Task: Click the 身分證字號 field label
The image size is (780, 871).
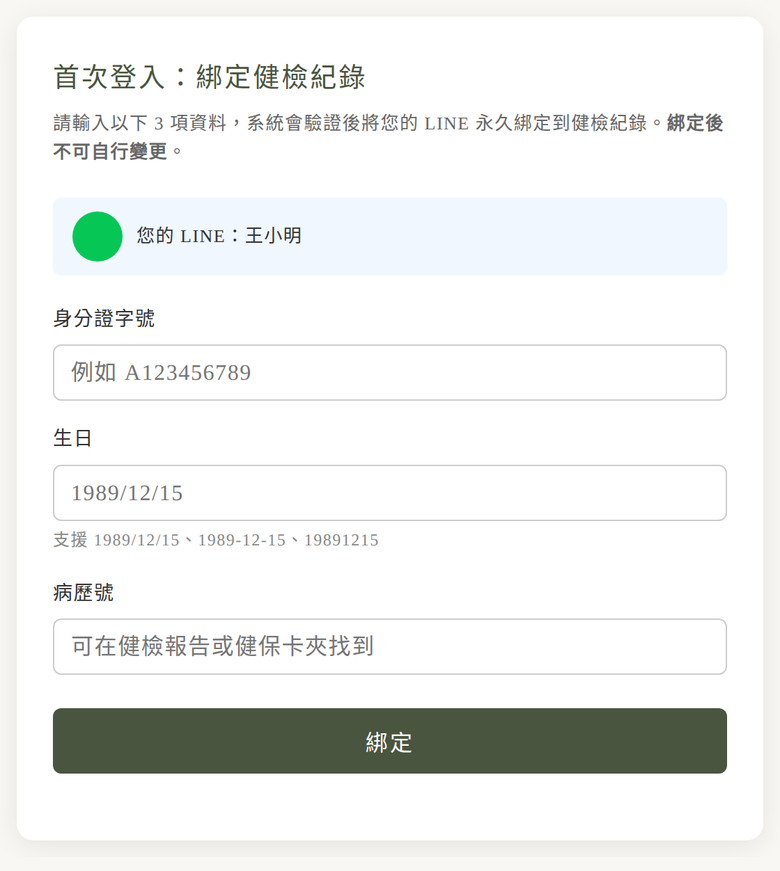Action: pos(104,319)
